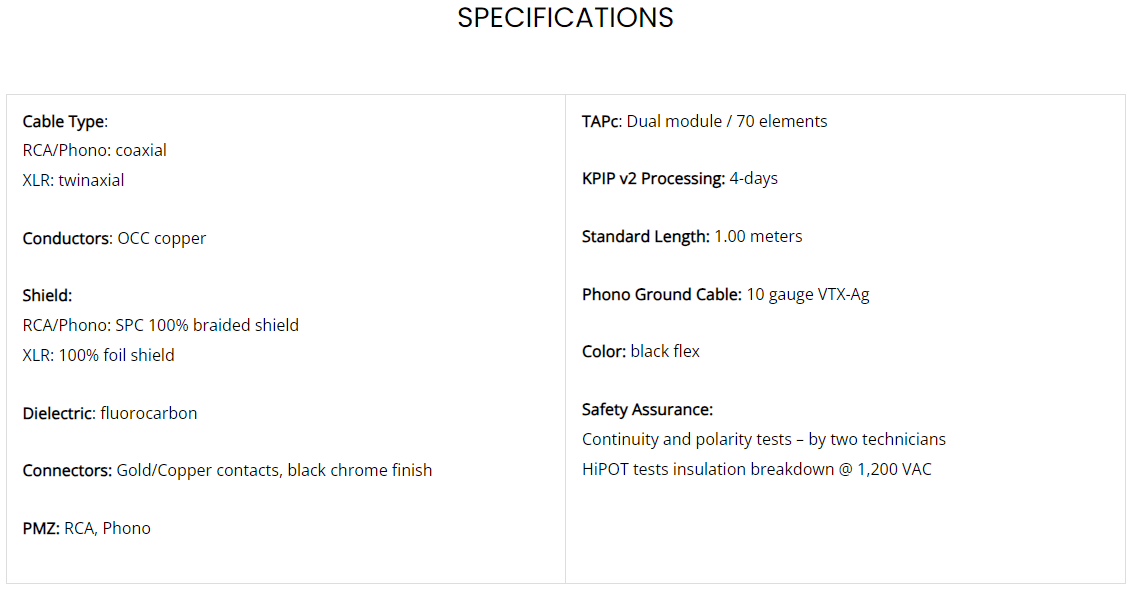This screenshot has width=1131, height=589.
Task: Click XLR: twinaxial text
Action: [x=74, y=180]
